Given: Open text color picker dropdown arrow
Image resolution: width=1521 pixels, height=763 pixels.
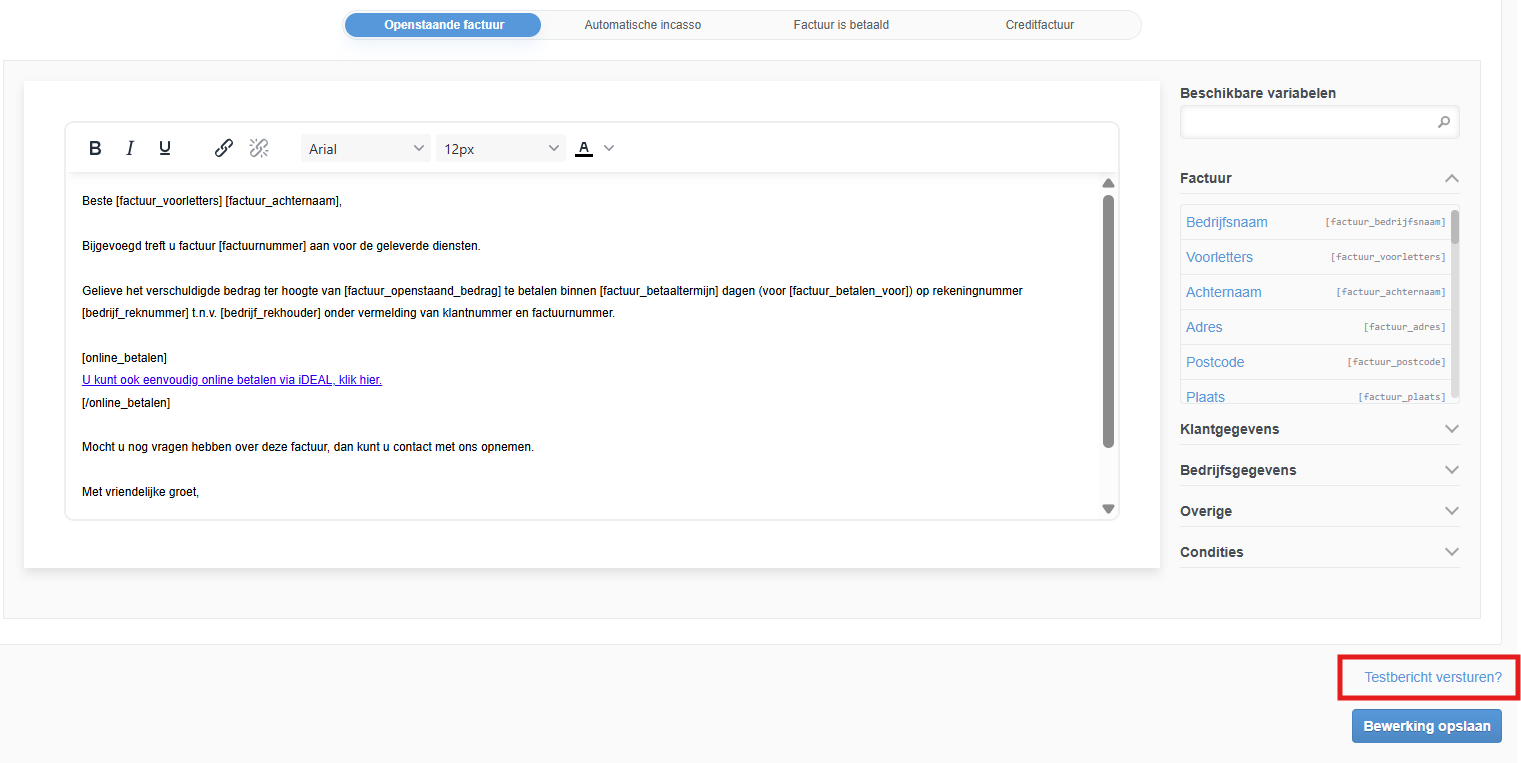Looking at the screenshot, I should click(x=609, y=148).
